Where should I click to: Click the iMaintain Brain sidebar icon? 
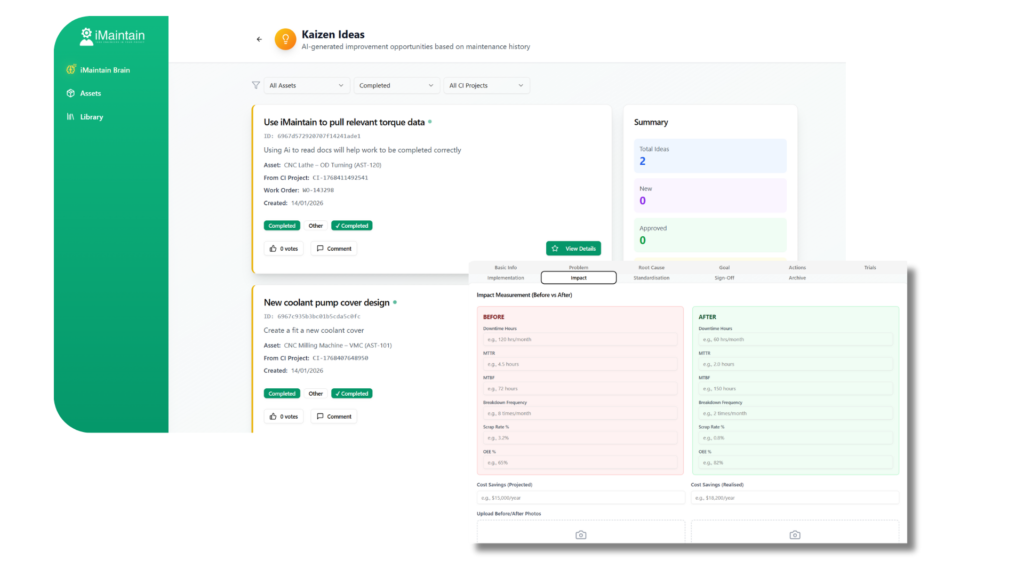70,70
